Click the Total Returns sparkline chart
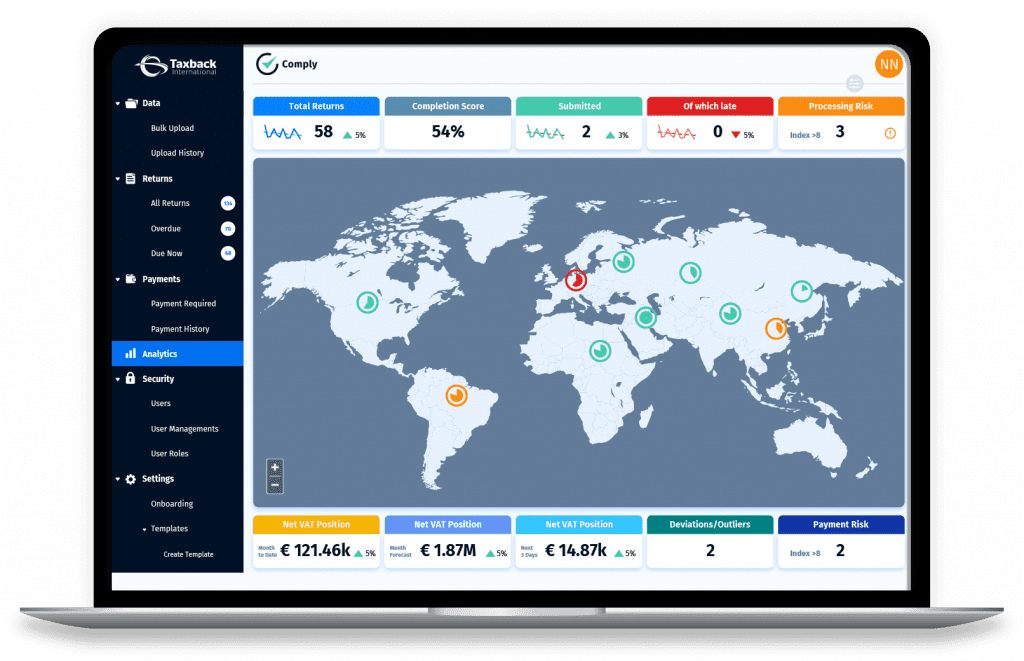This screenshot has height=661, width=1024. tap(282, 133)
